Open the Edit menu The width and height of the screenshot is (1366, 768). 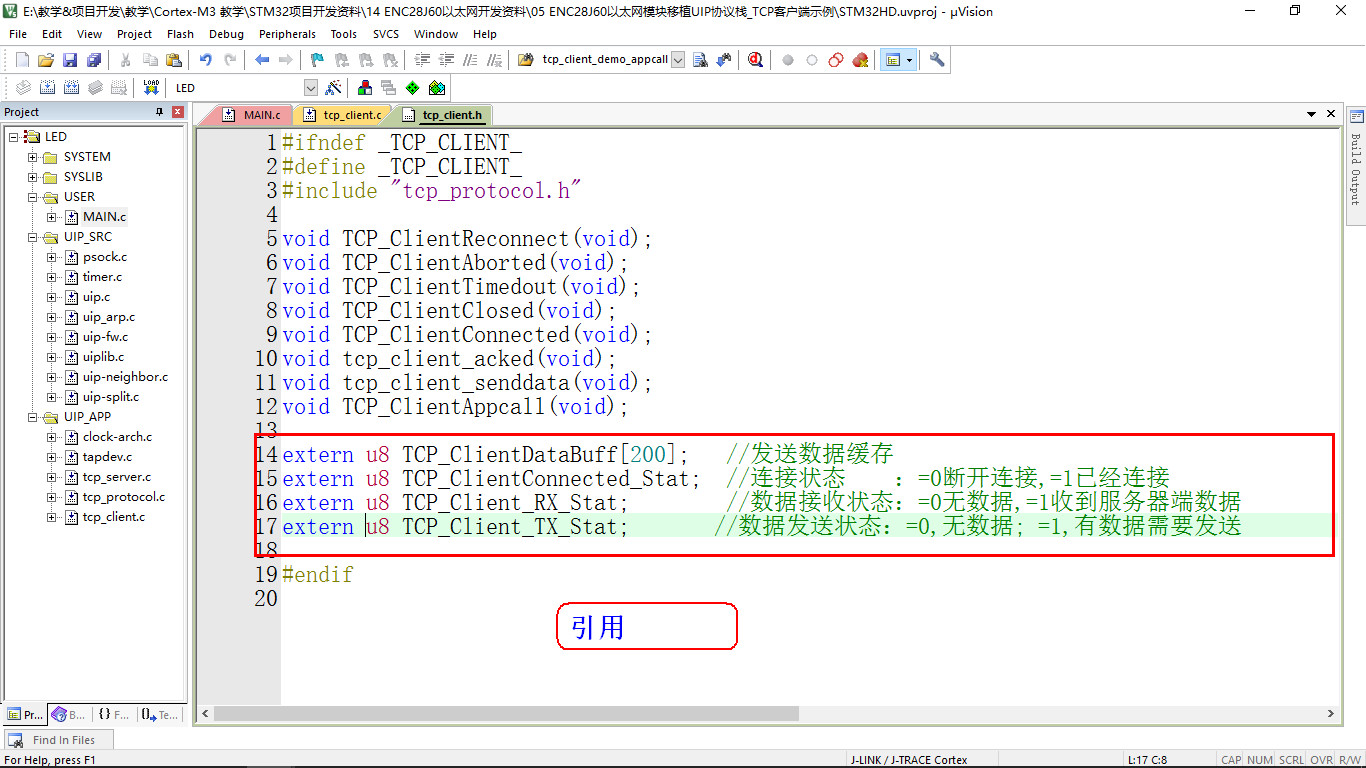pyautogui.click(x=52, y=34)
